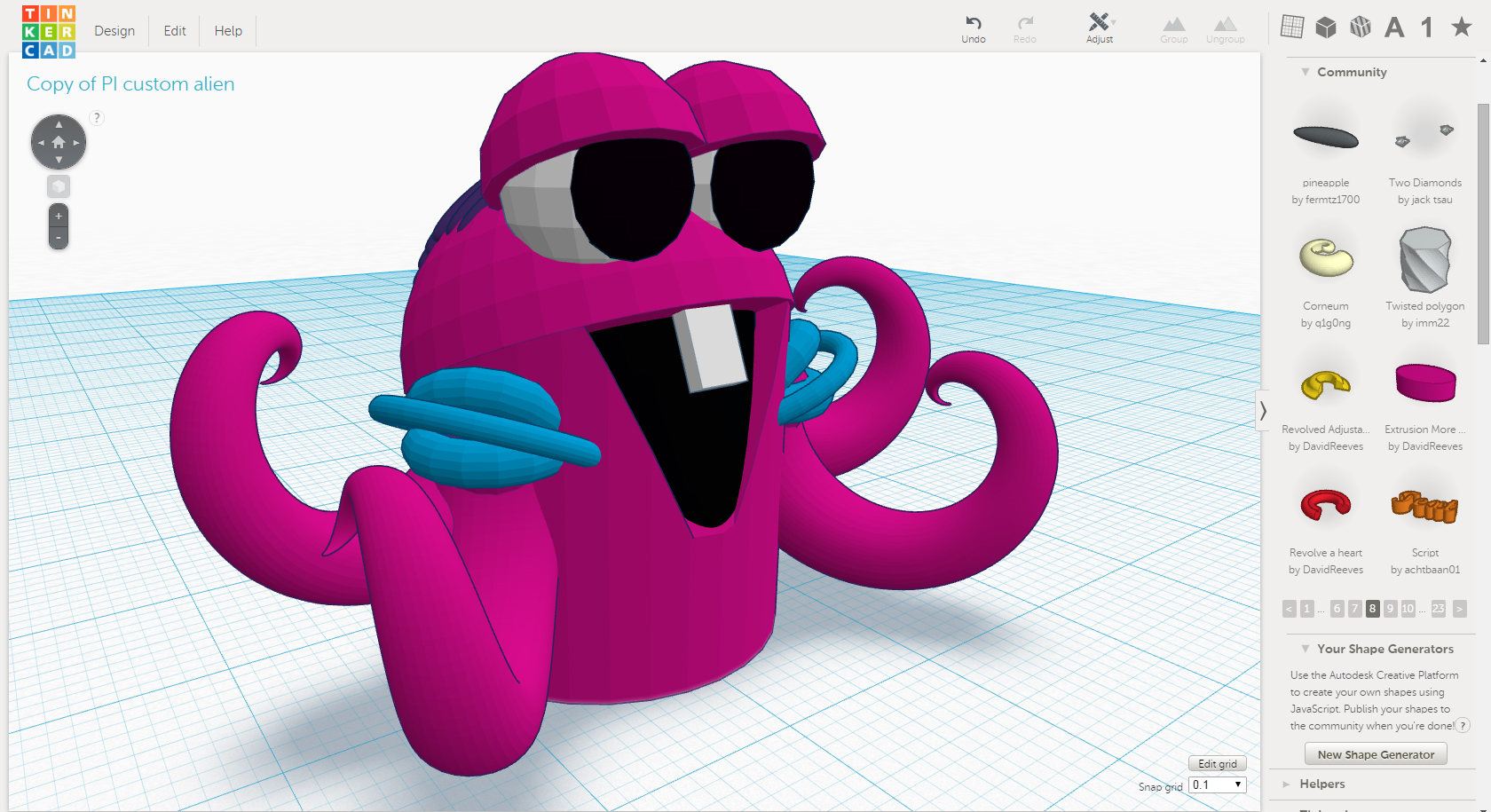This screenshot has width=1491, height=812.
Task: Open the Help menu
Action: (x=228, y=31)
